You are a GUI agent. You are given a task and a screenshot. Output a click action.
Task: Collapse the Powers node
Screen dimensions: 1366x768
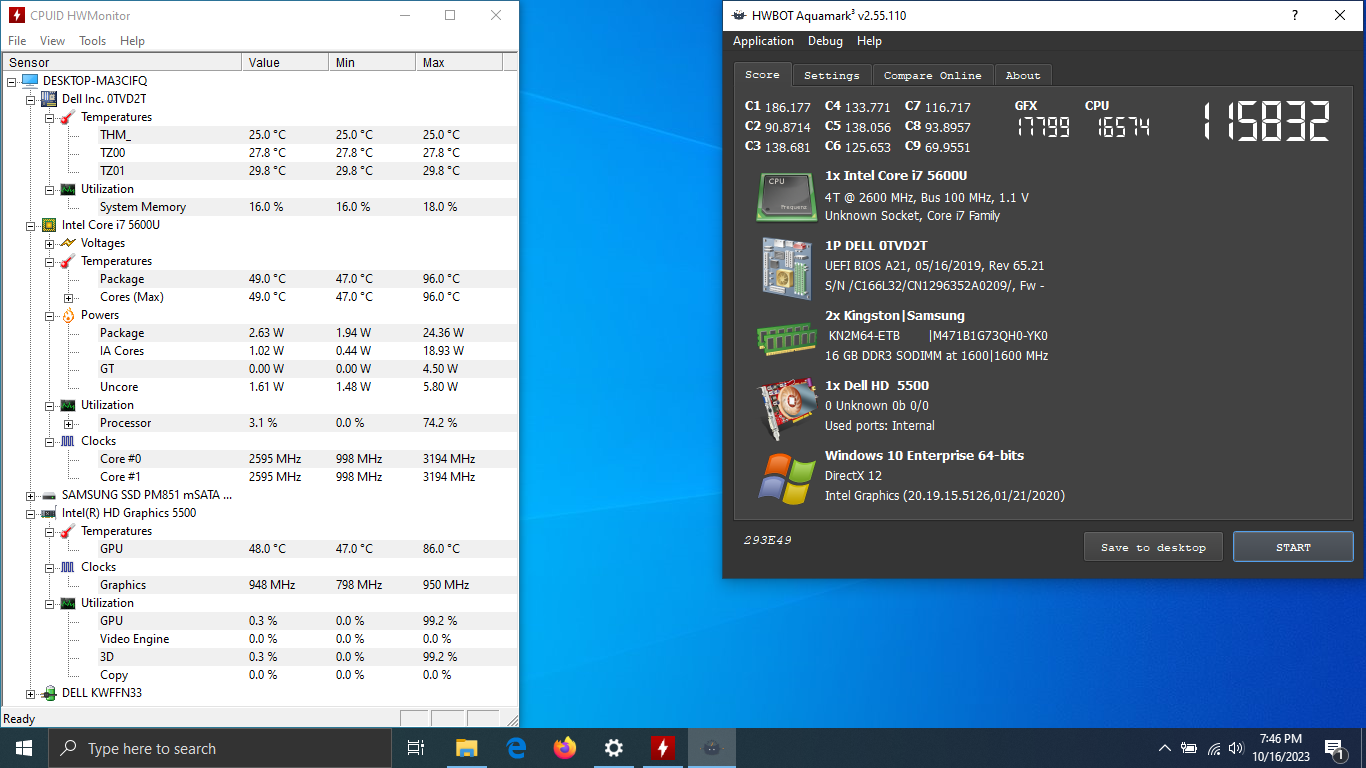(49, 315)
